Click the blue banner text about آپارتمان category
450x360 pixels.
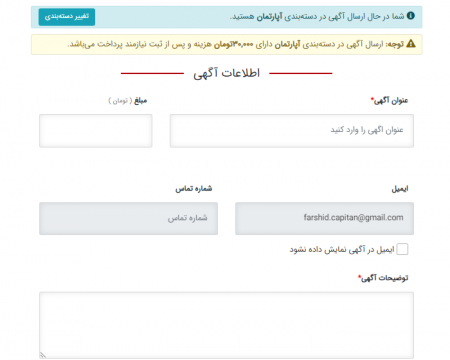[317, 16]
